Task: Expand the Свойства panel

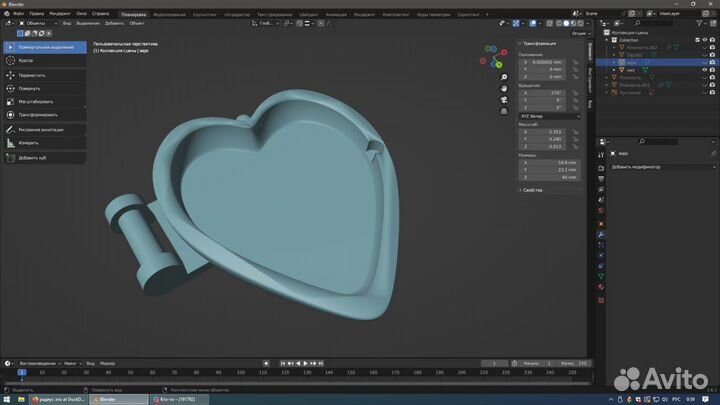Action: coord(532,190)
